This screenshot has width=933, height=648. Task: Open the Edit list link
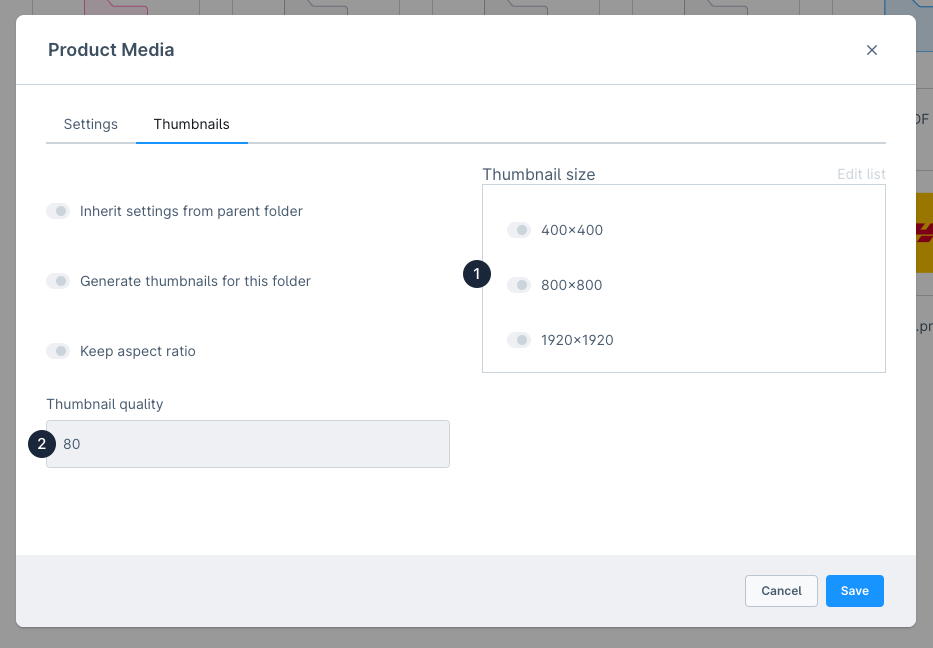pos(861,174)
